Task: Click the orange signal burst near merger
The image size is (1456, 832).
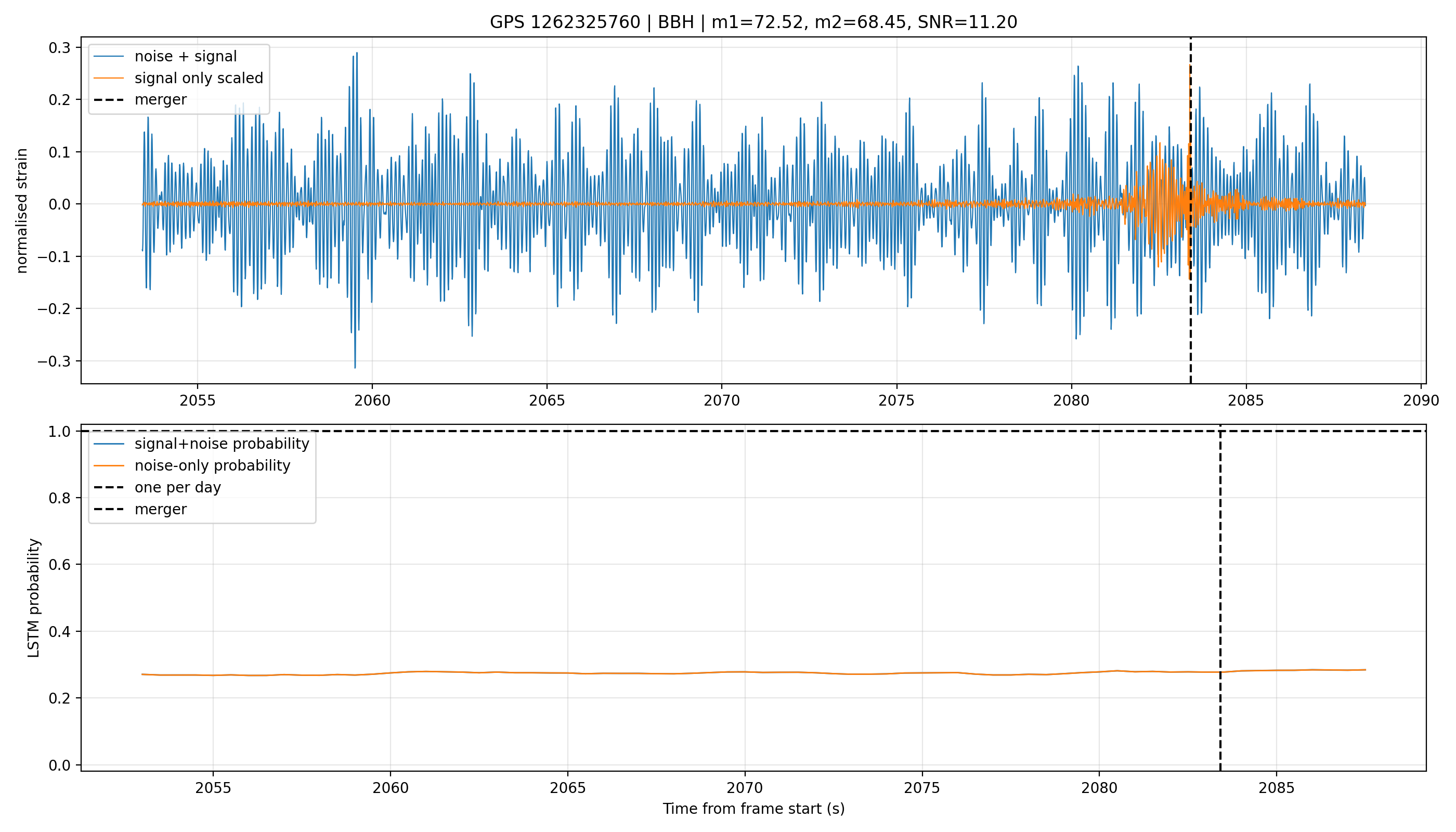Action: point(1160,204)
